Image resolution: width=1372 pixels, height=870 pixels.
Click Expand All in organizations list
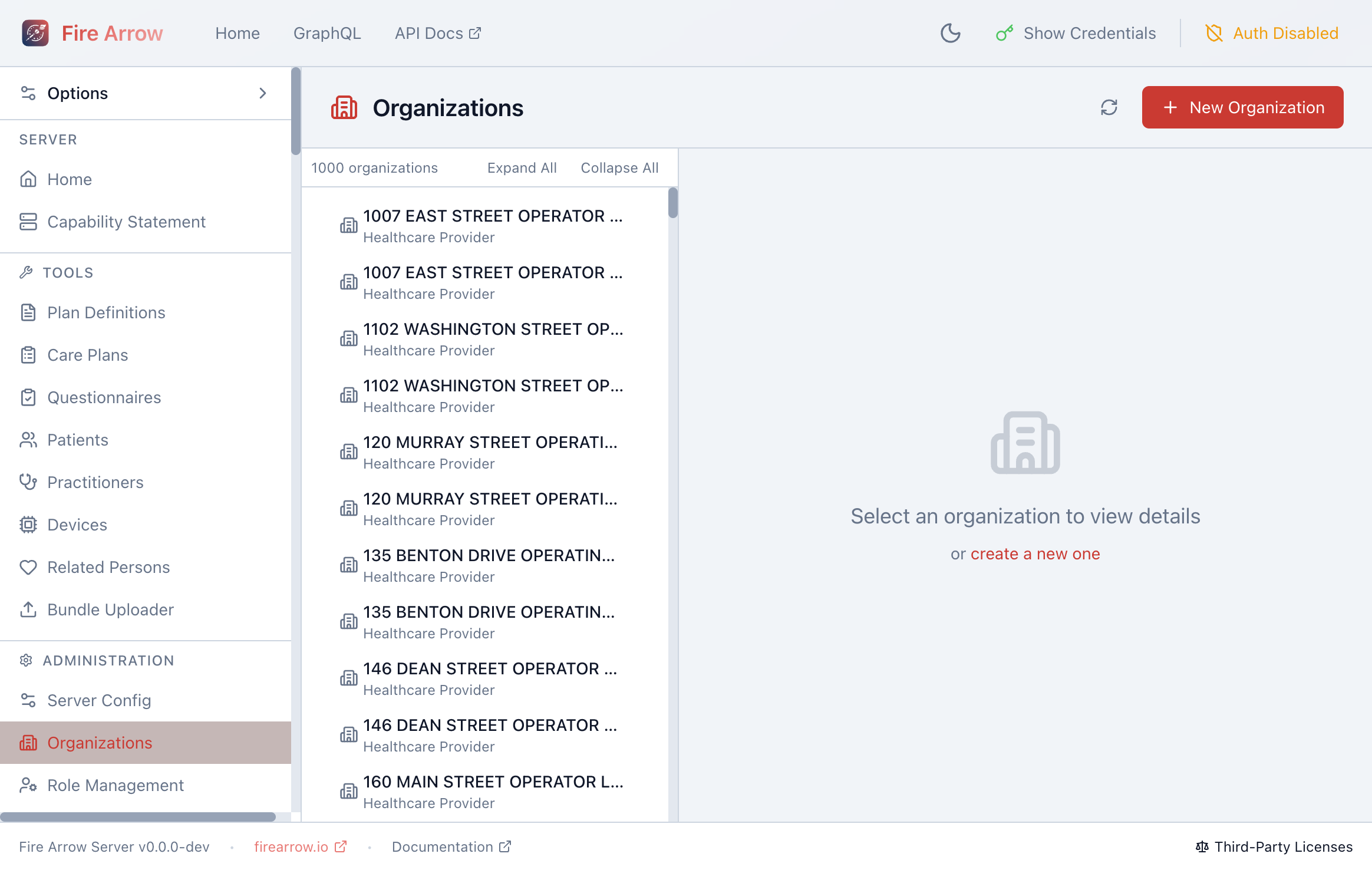tap(522, 167)
